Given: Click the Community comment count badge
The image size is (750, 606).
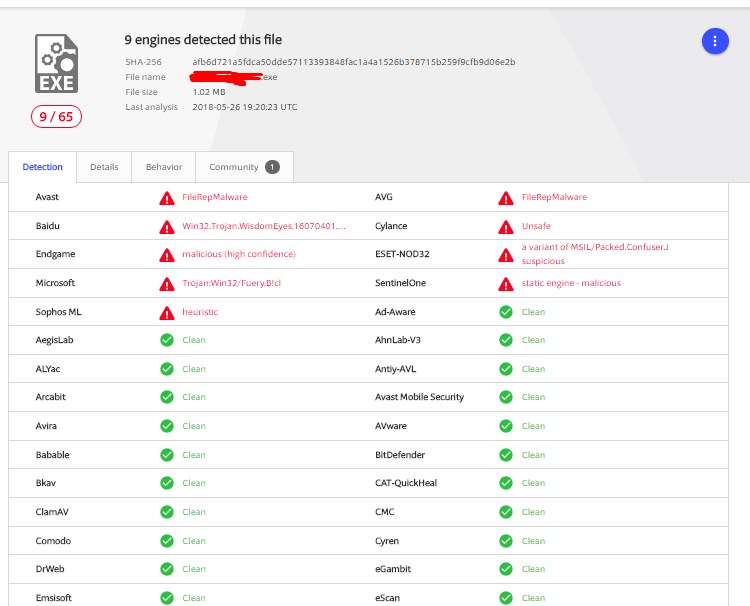Looking at the screenshot, I should click(272, 167).
